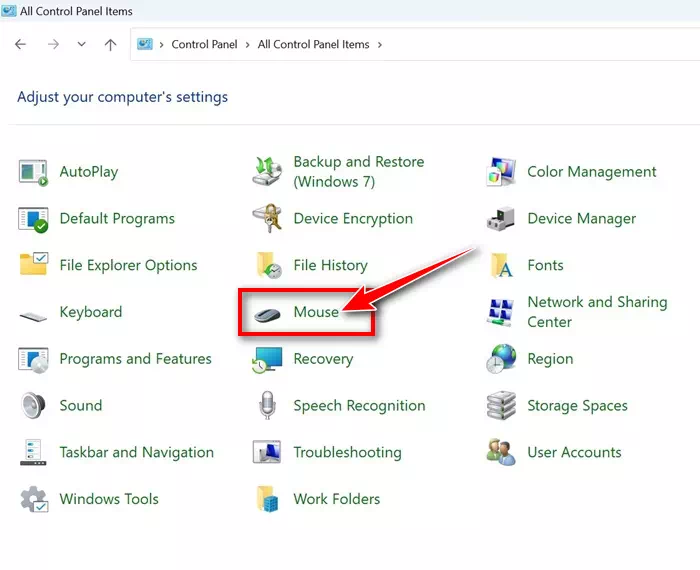
Task: Click the Device Manager icon
Action: pos(501,218)
